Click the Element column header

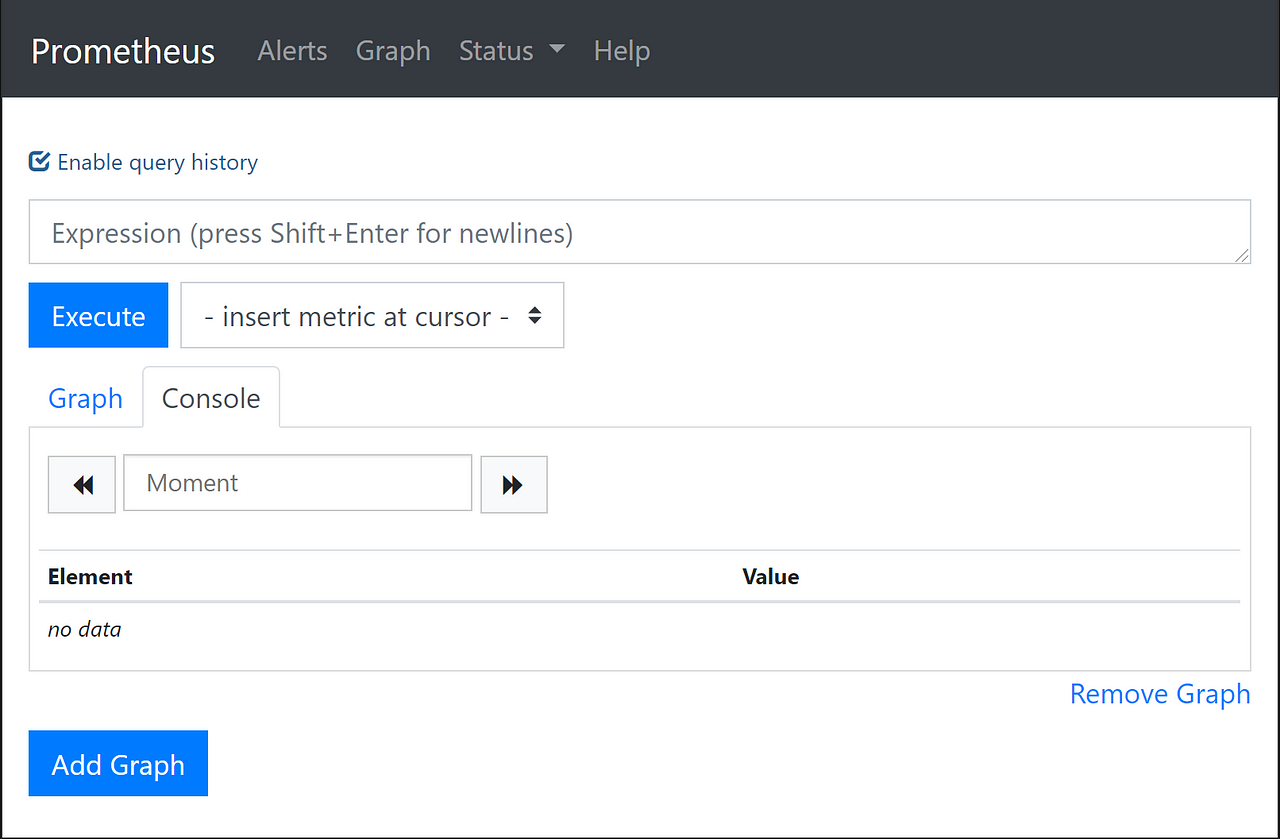tap(90, 576)
